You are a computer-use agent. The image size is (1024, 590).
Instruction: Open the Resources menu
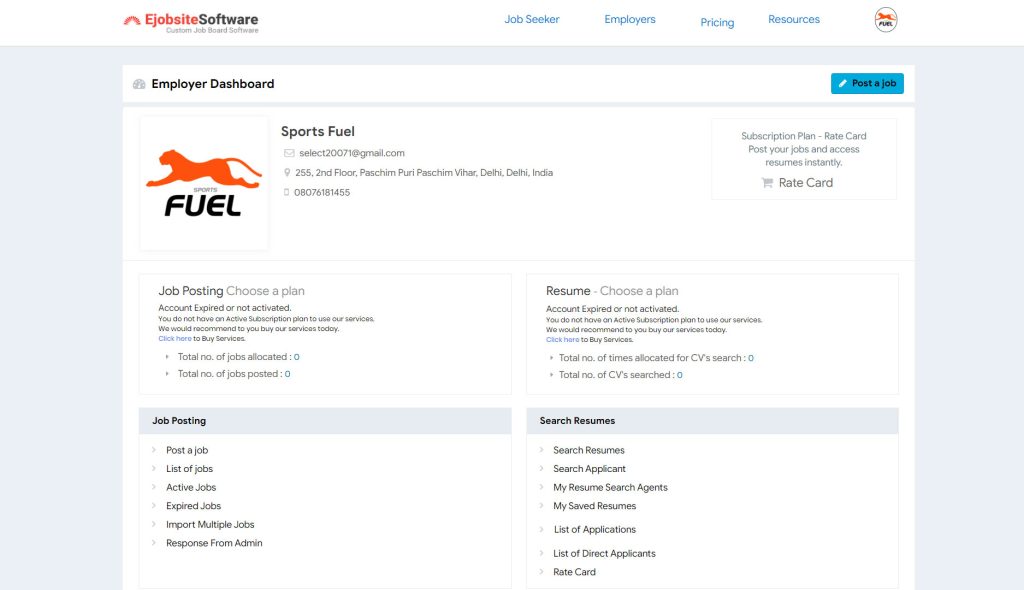794,20
